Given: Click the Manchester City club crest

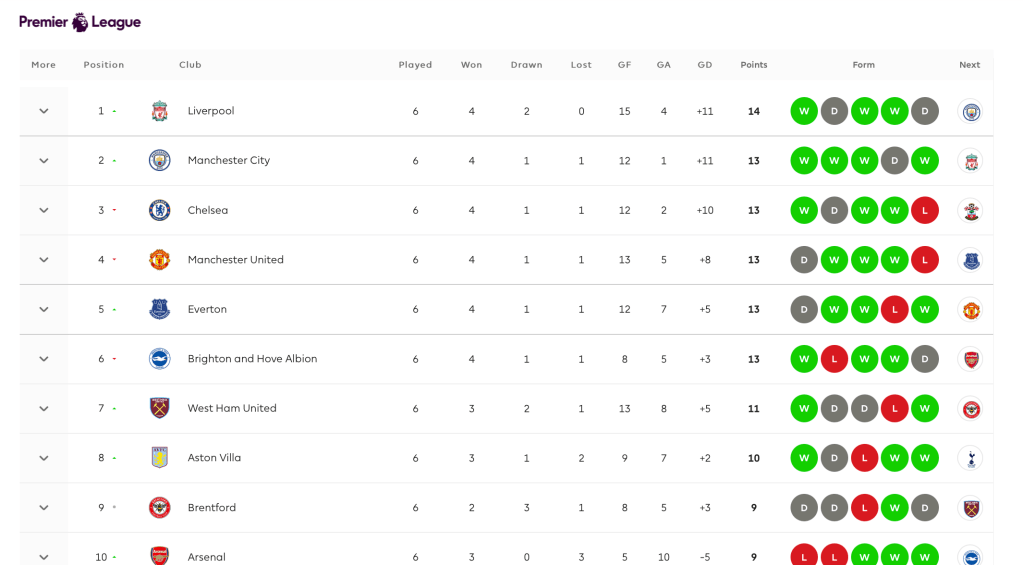Looking at the screenshot, I should [x=160, y=160].
